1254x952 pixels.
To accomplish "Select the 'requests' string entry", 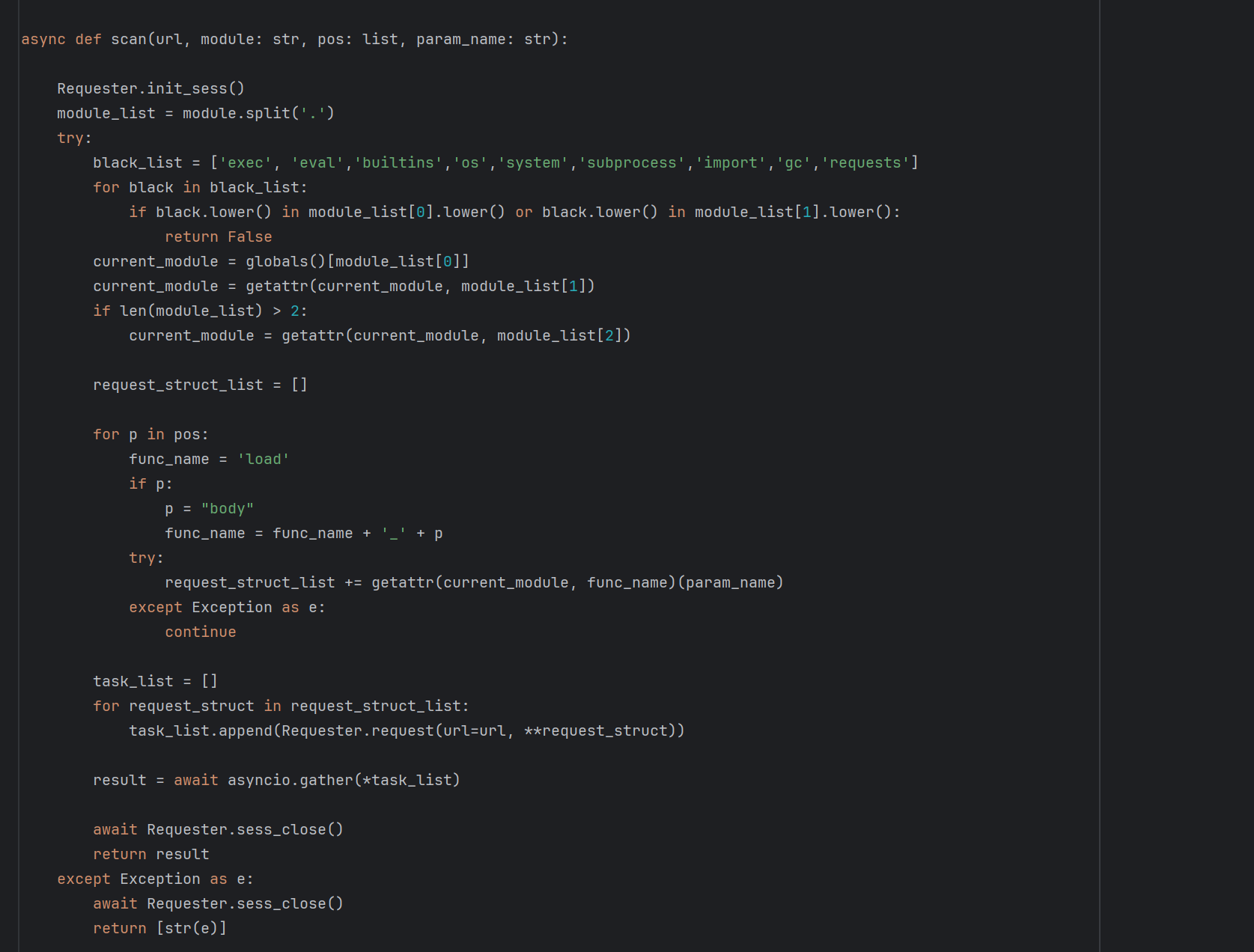I will click(865, 162).
